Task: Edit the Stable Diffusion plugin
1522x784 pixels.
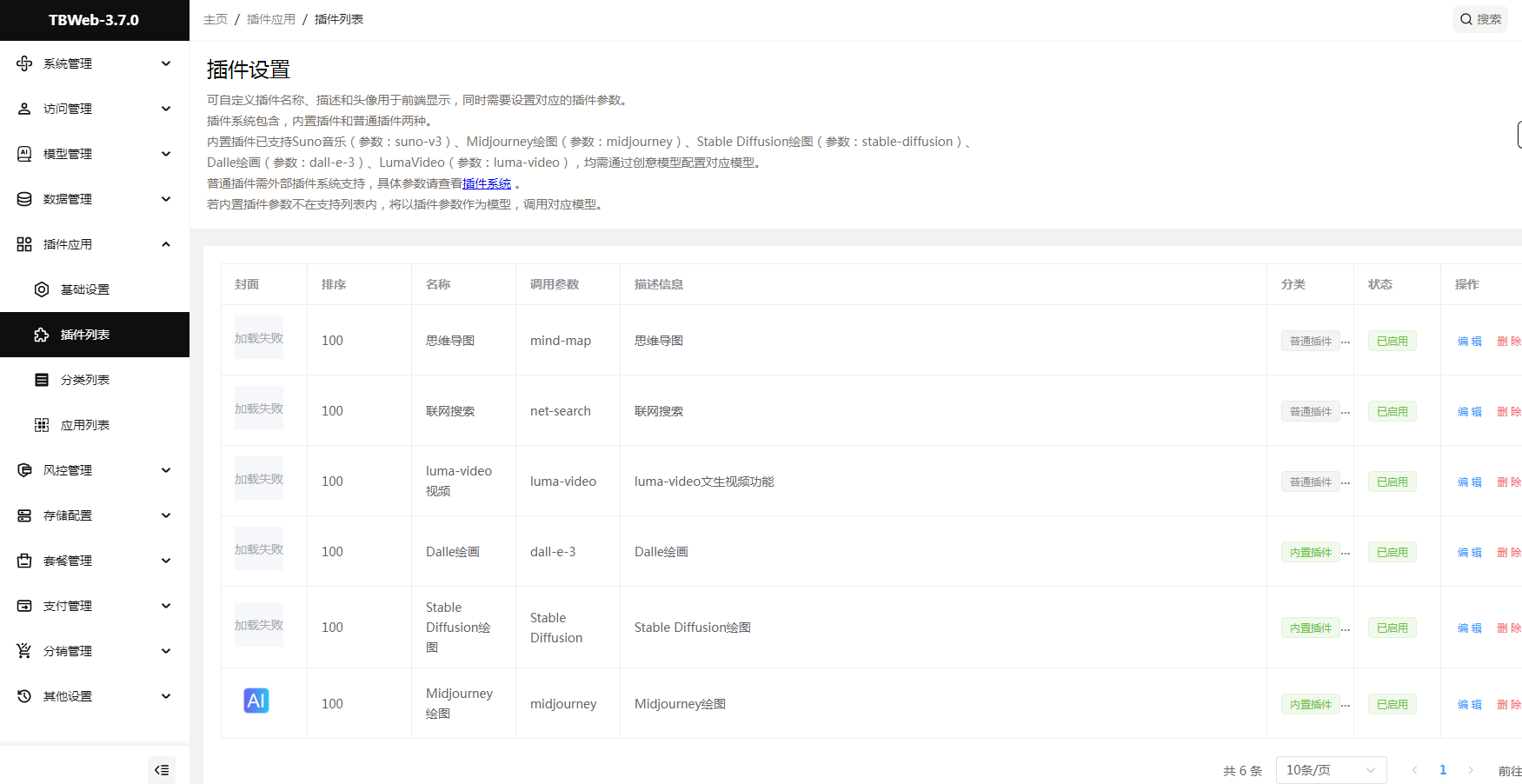Action: (1470, 628)
